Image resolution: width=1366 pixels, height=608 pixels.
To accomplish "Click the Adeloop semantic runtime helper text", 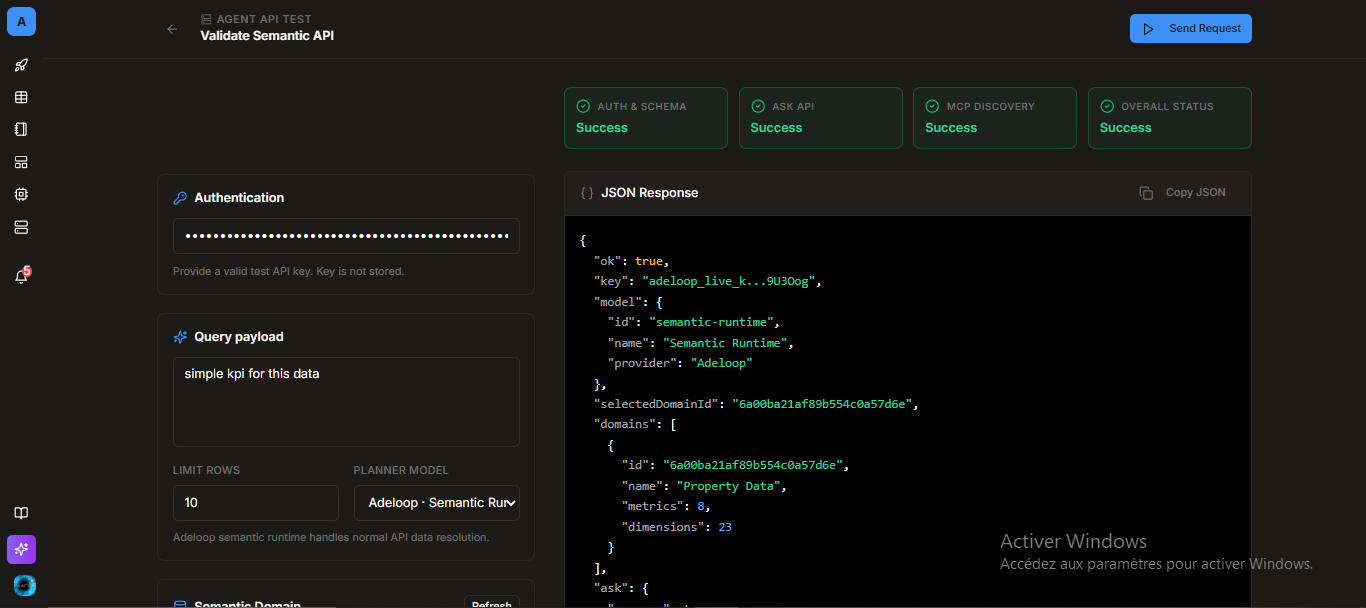I will [x=331, y=537].
